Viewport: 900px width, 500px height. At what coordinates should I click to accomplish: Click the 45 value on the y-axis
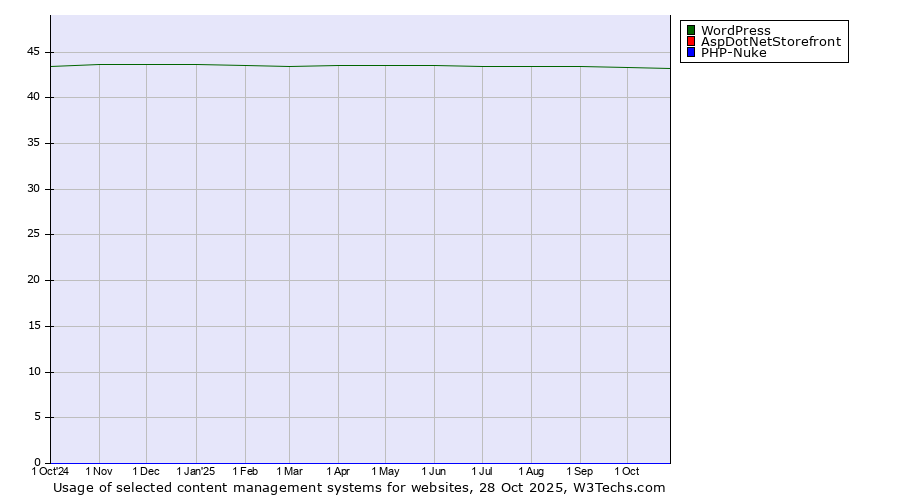click(34, 52)
